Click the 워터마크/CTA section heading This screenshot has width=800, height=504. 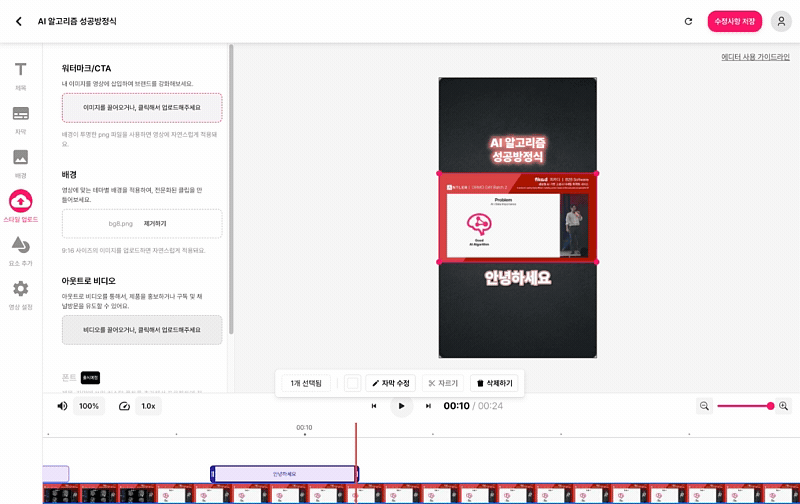tap(86, 68)
